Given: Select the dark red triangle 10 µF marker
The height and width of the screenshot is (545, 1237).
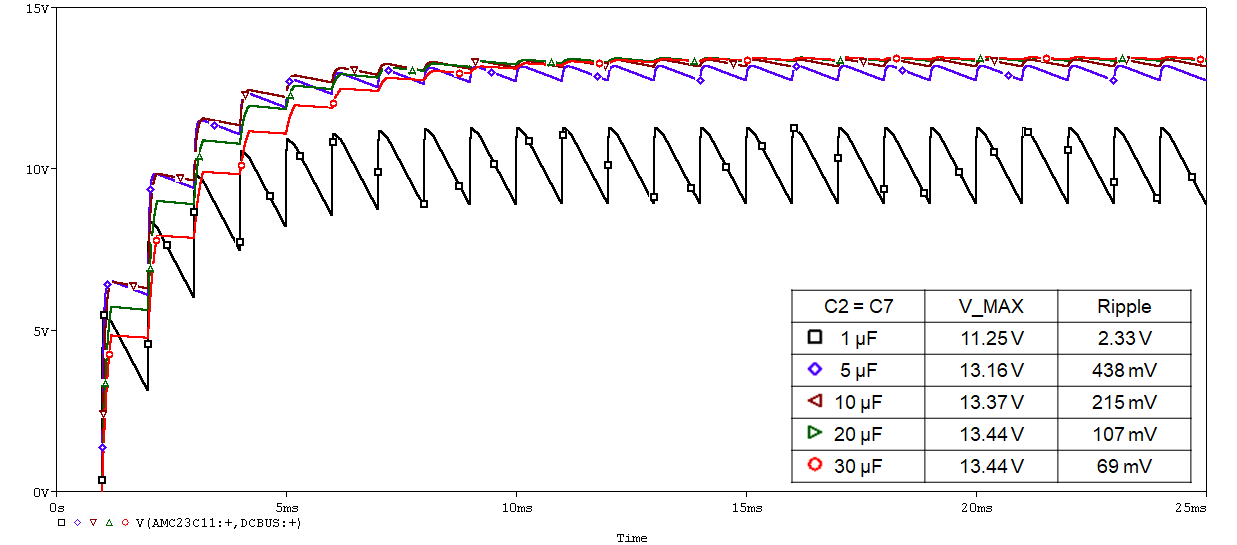Looking at the screenshot, I should 815,401.
